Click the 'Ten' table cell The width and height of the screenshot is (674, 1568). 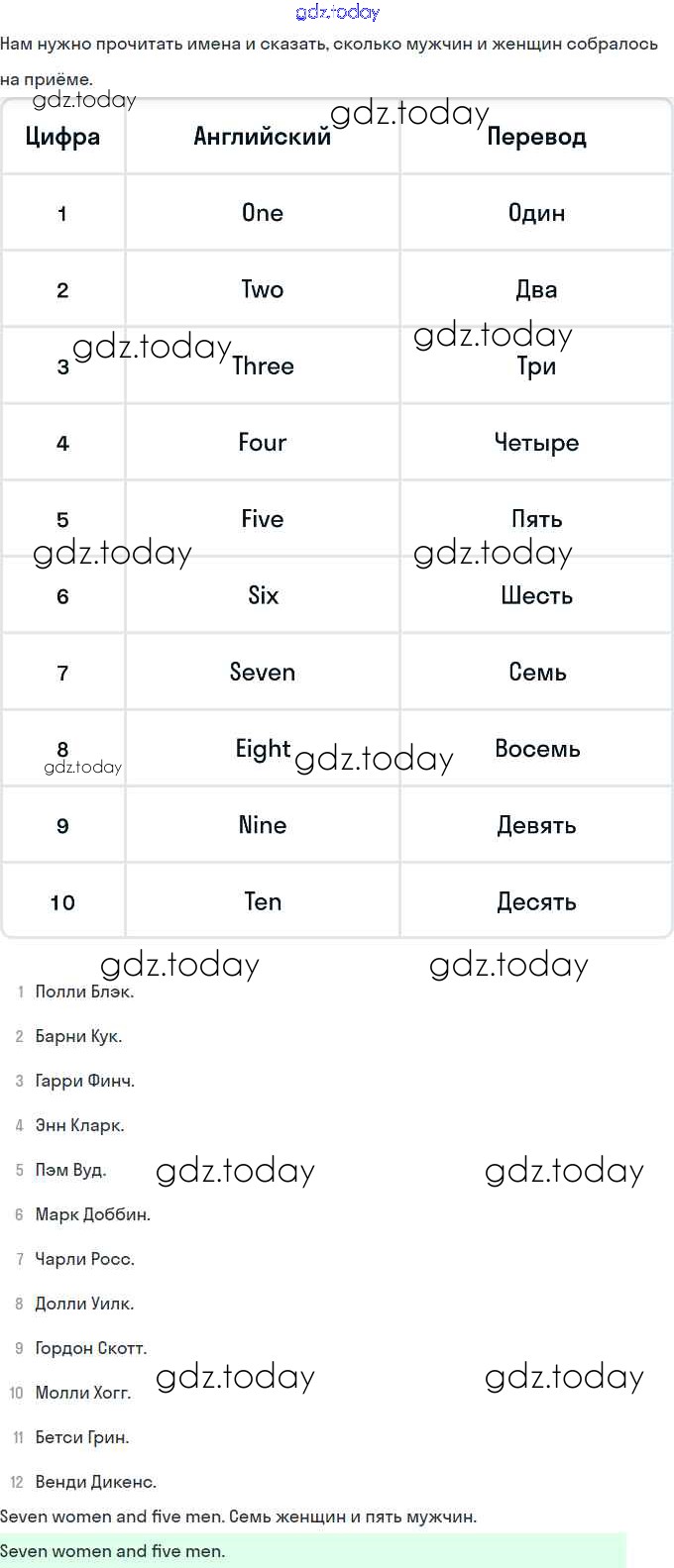tap(262, 901)
